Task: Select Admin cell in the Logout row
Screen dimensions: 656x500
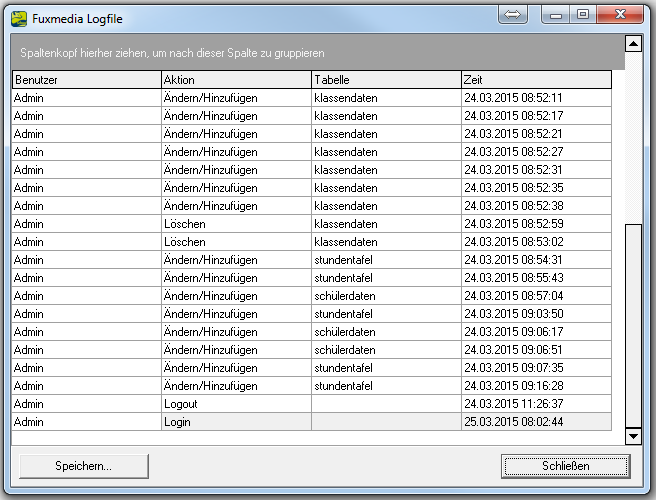Action: [x=87, y=403]
